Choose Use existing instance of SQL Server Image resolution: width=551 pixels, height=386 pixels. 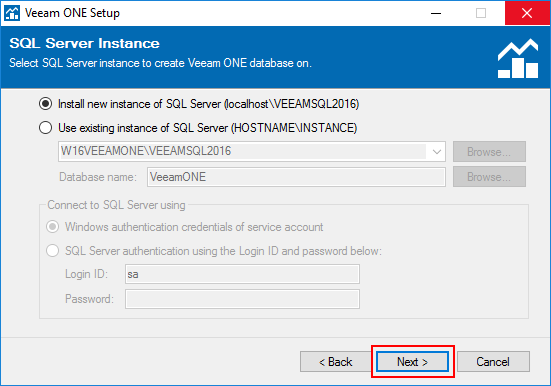(x=45, y=128)
